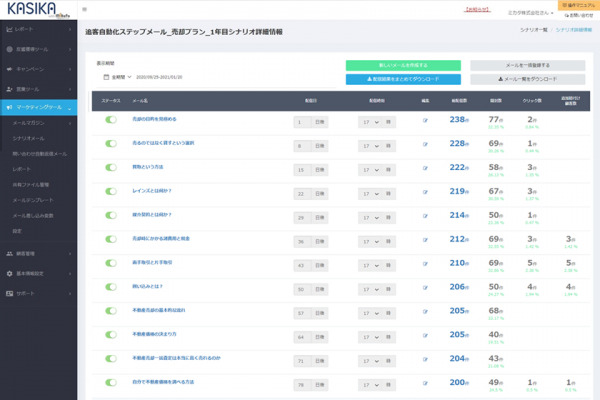Toggle status switch for 売却の目的を見極める
This screenshot has height=400, width=600.
(111, 120)
